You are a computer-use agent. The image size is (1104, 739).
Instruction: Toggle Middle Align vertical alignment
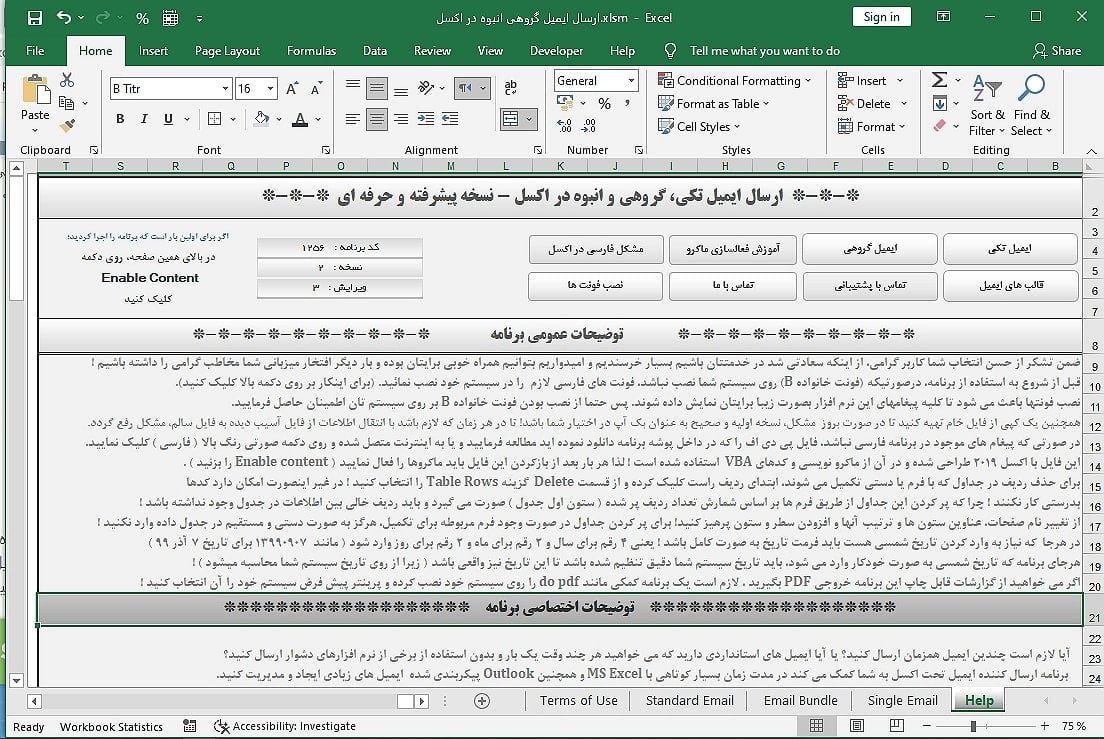tap(377, 88)
